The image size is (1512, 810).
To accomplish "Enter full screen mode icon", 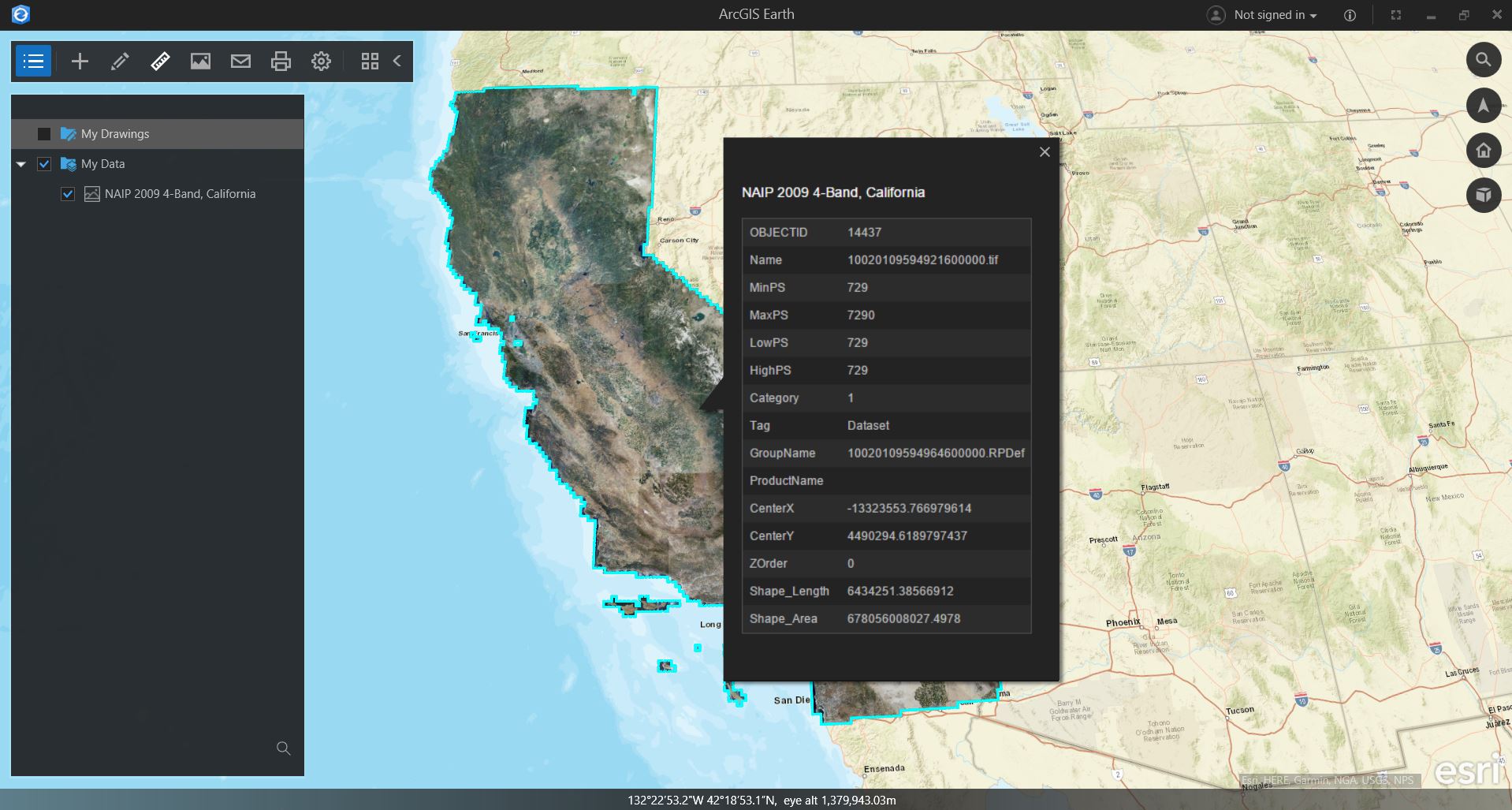I will (x=1395, y=15).
